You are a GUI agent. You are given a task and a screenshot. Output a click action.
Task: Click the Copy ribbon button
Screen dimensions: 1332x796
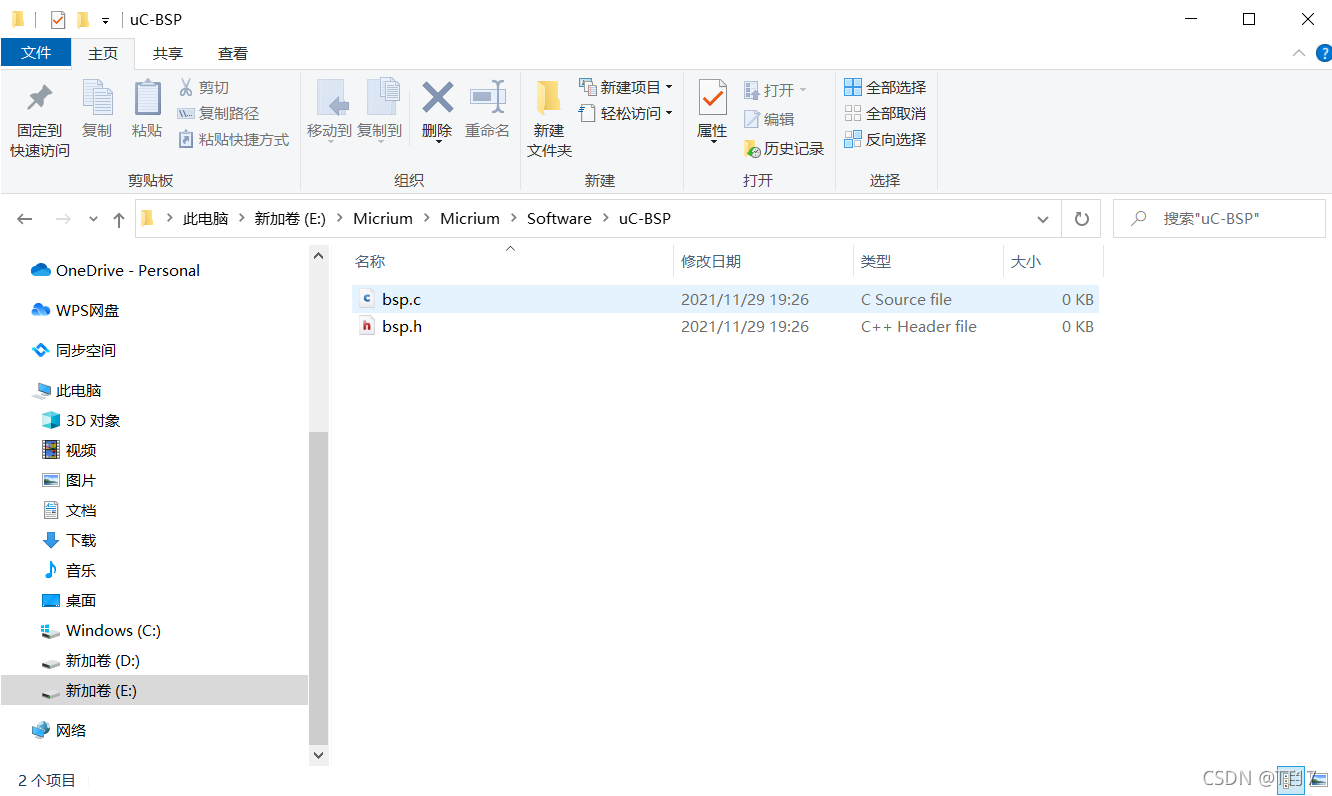97,110
